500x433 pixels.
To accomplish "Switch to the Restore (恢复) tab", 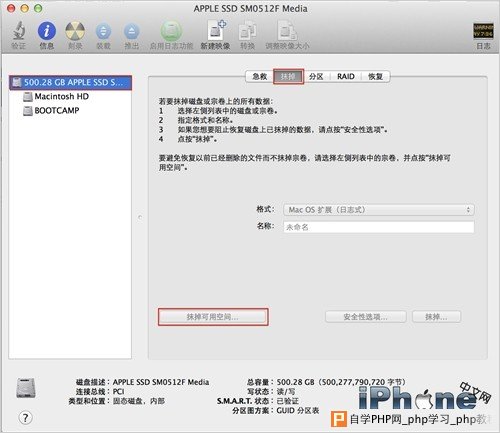I will tap(375, 77).
